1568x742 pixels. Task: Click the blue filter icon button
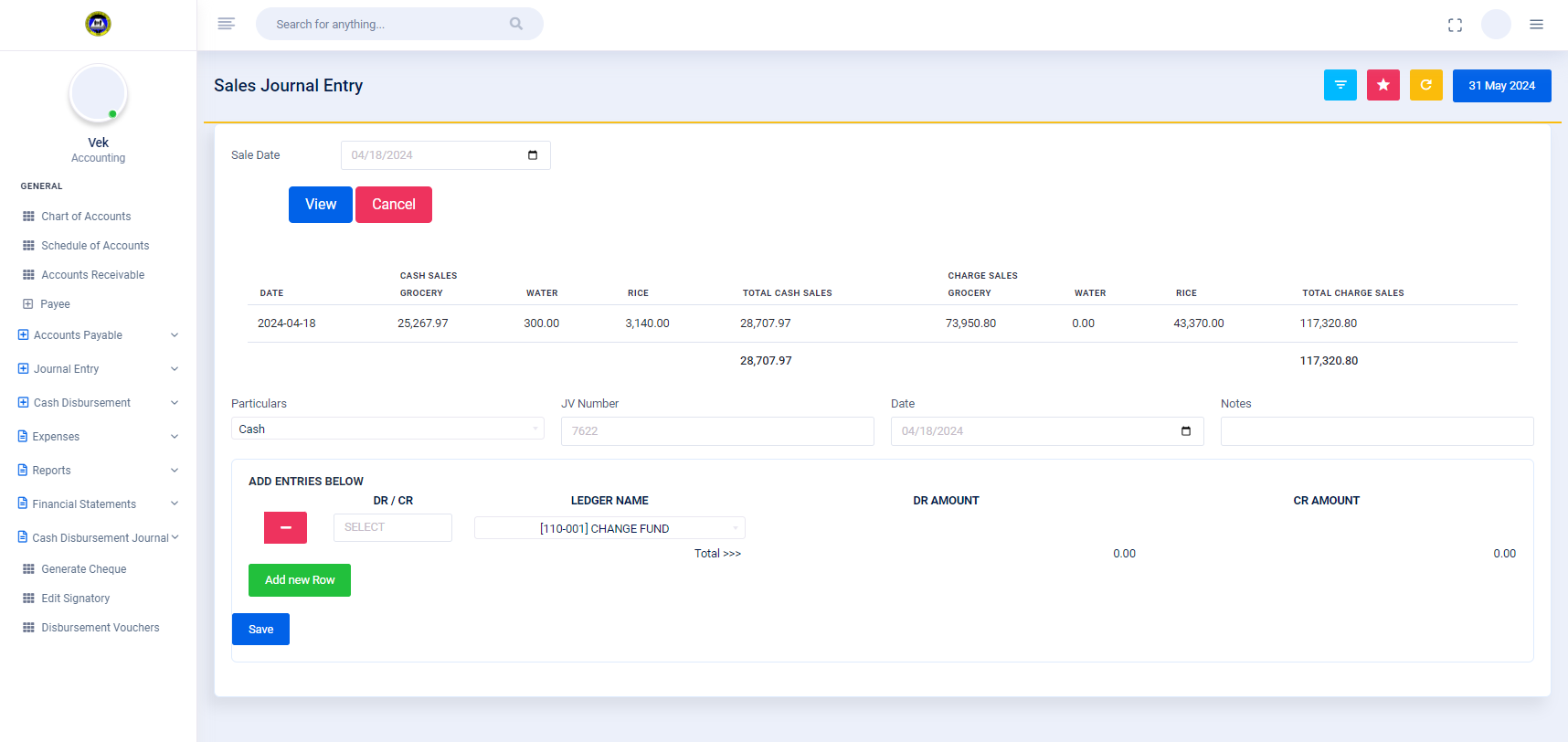[1340, 85]
